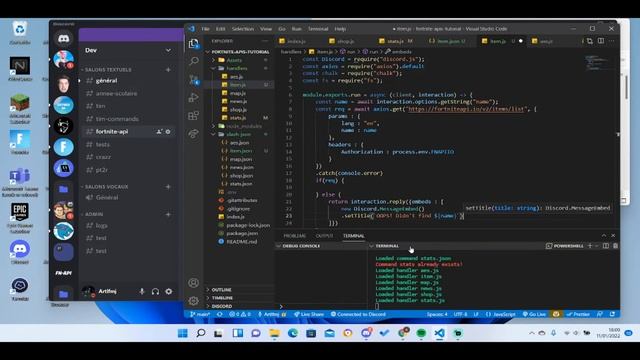Image resolution: width=640 pixels, height=360 pixels.
Task: Click the Explorer panel ellipsis menu
Action: pos(265,41)
